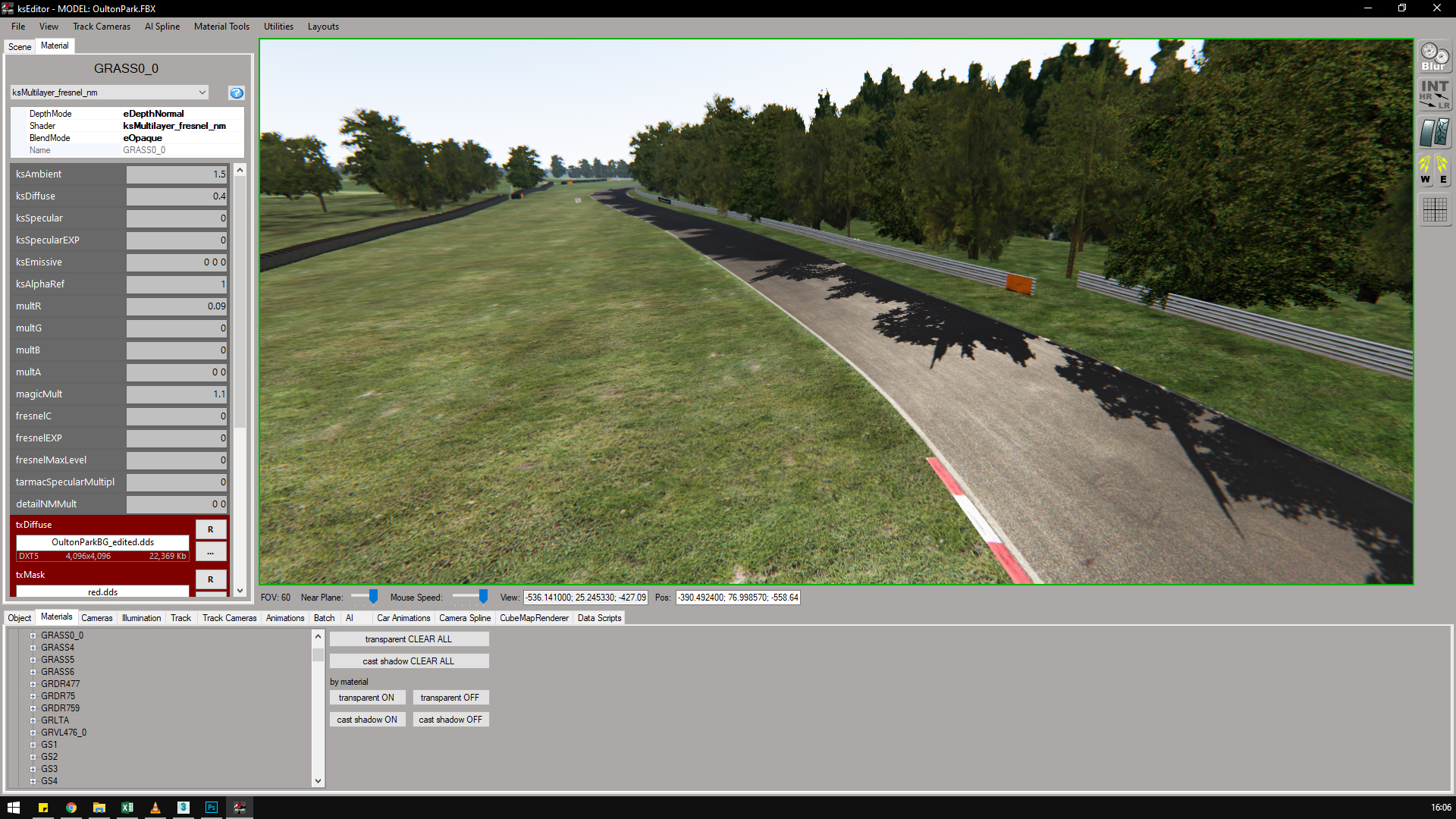The image size is (1456, 819).
Task: Expand the GRASS6 material node
Action: point(33,672)
